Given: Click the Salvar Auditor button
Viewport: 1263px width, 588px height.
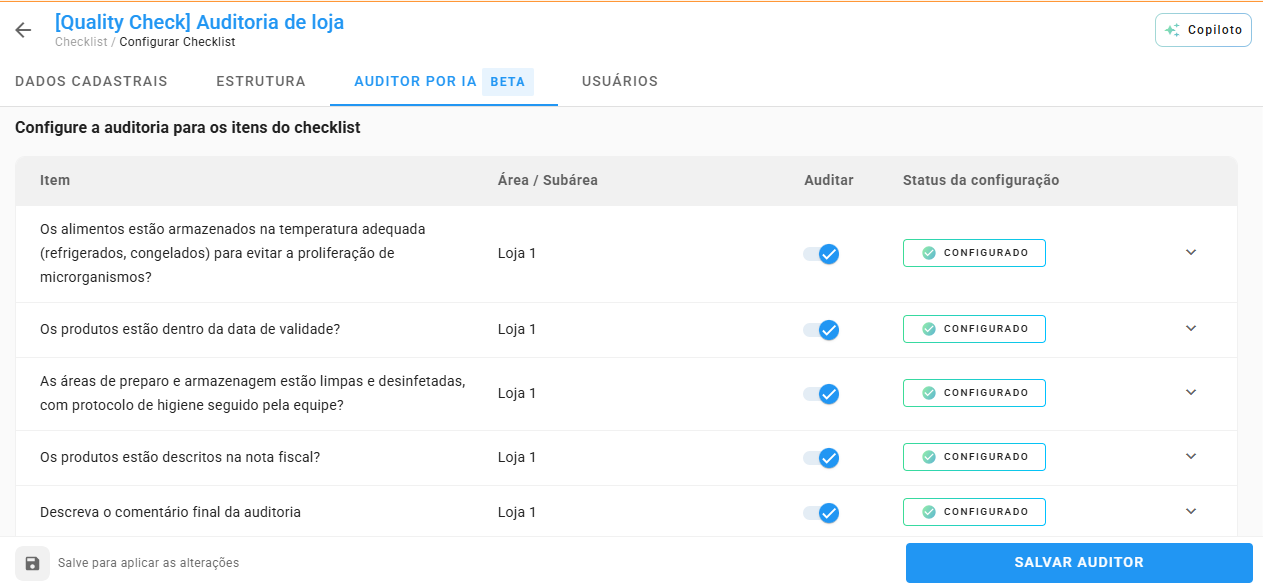Looking at the screenshot, I should coord(1079,563).
